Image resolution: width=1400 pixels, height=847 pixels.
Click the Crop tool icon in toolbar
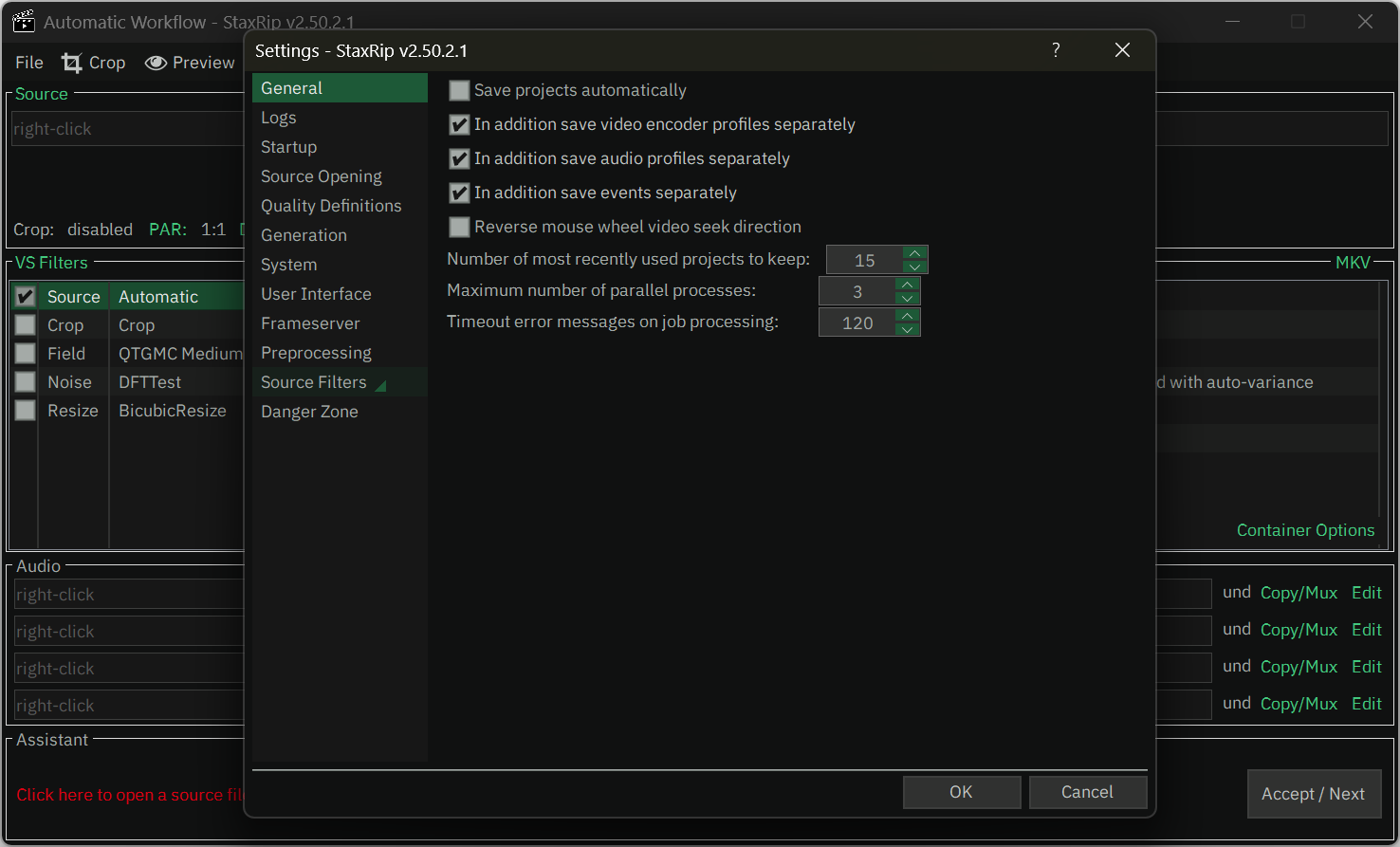coord(71,63)
